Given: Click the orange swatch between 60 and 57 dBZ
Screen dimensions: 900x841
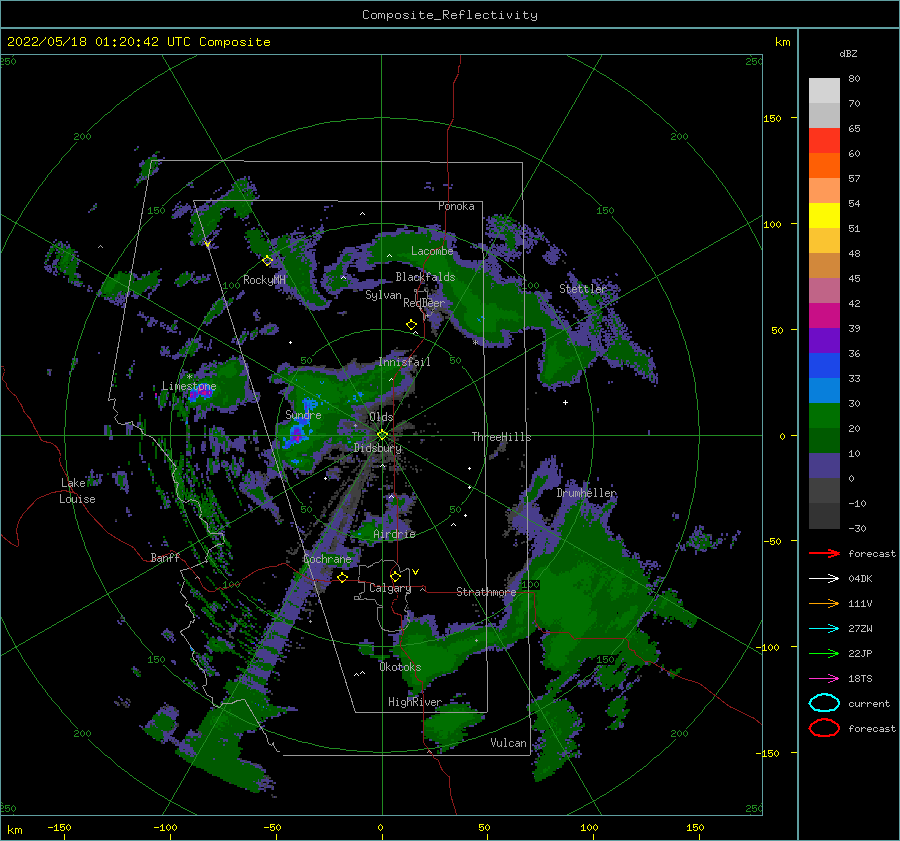Looking at the screenshot, I should pos(824,166).
